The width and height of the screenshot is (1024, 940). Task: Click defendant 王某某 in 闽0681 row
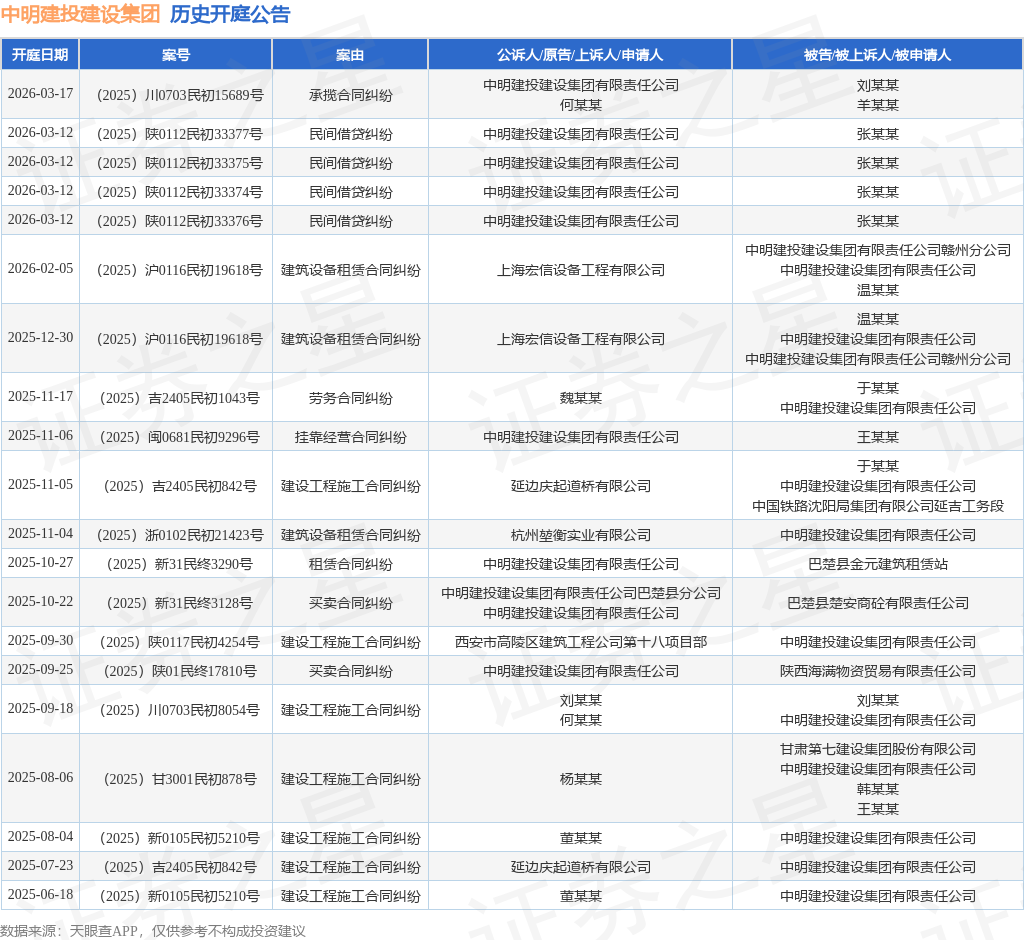tap(878, 437)
